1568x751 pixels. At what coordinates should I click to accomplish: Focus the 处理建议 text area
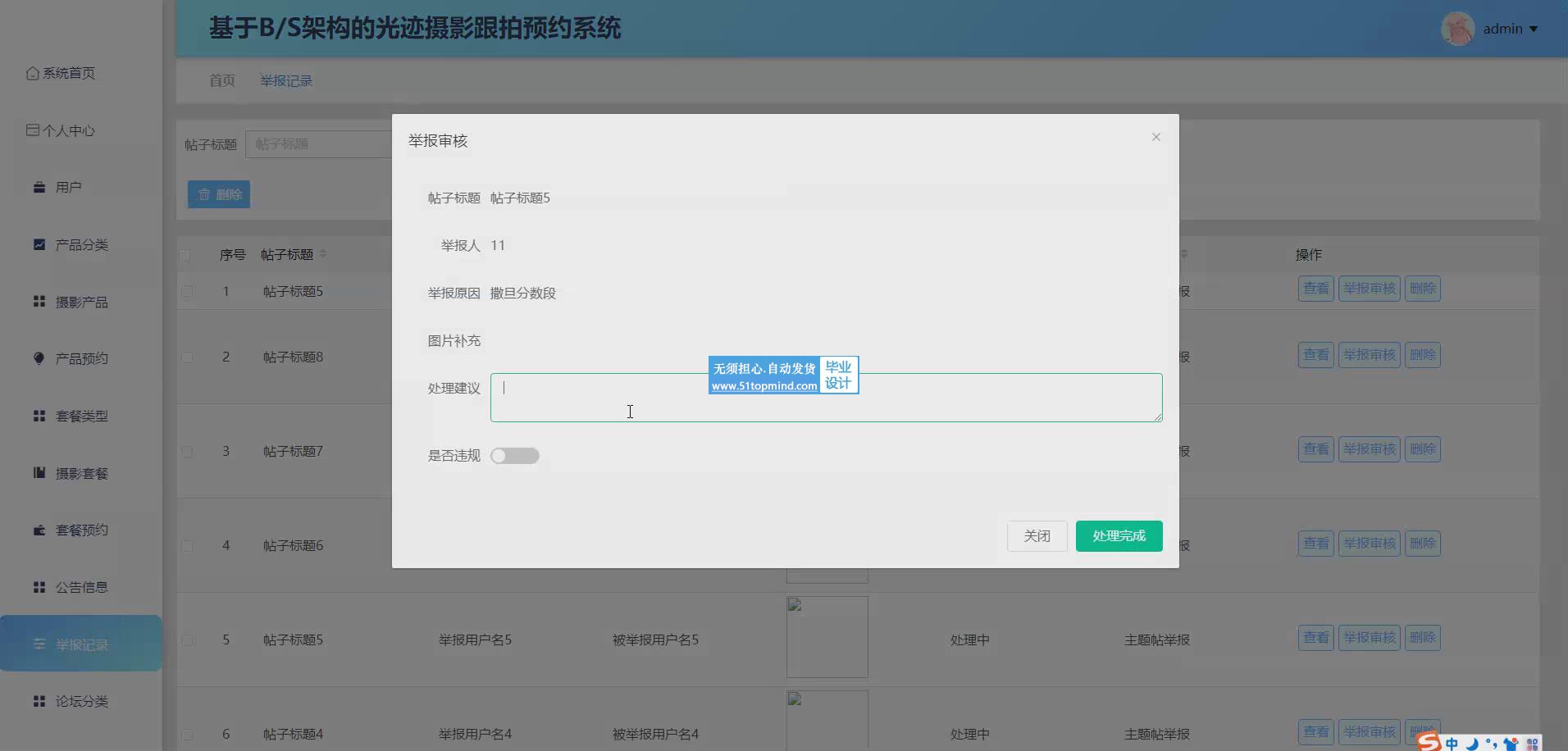825,398
